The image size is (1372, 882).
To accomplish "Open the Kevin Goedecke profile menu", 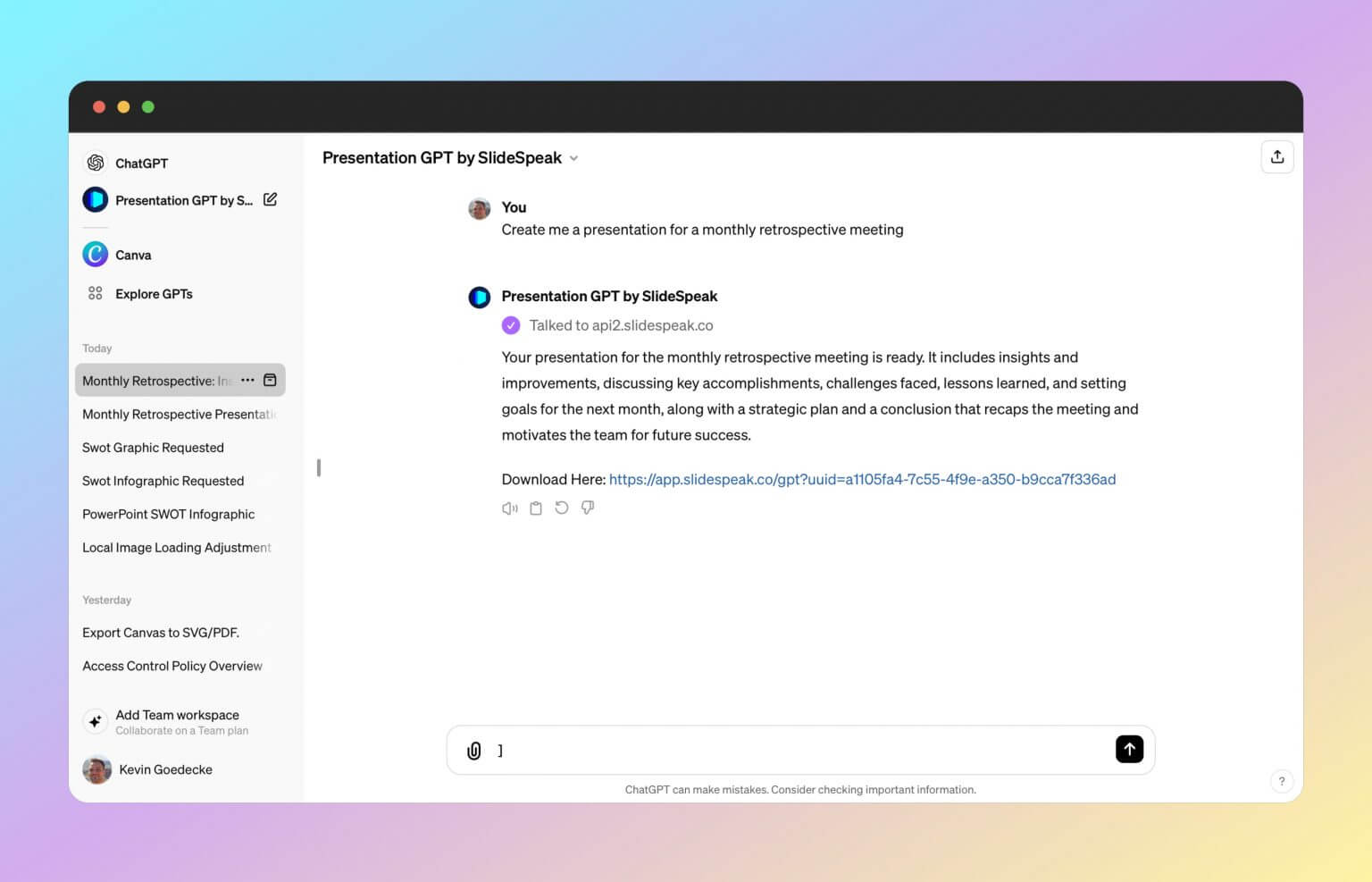I will click(165, 769).
